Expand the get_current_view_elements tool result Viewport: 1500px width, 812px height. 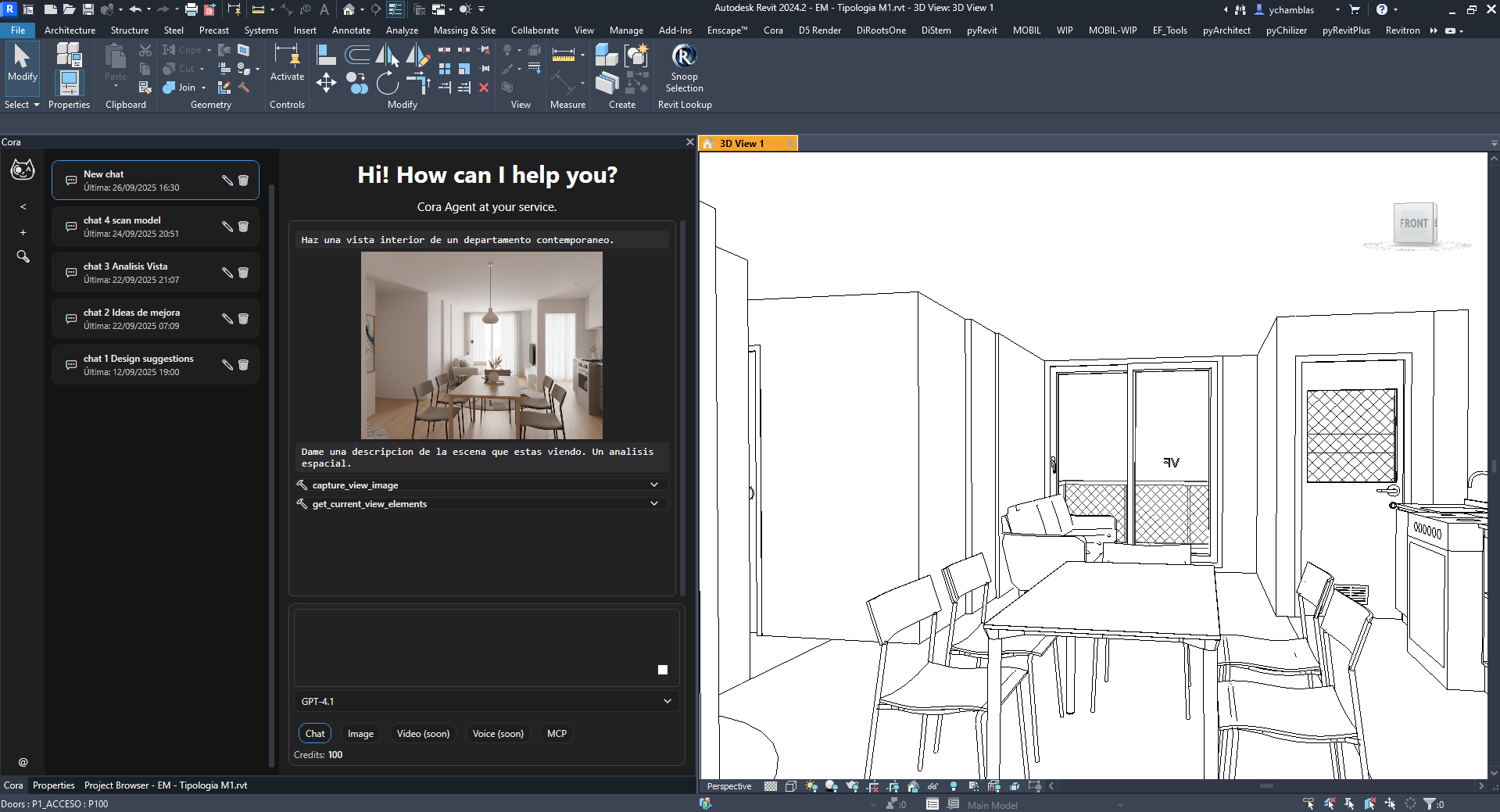click(653, 504)
